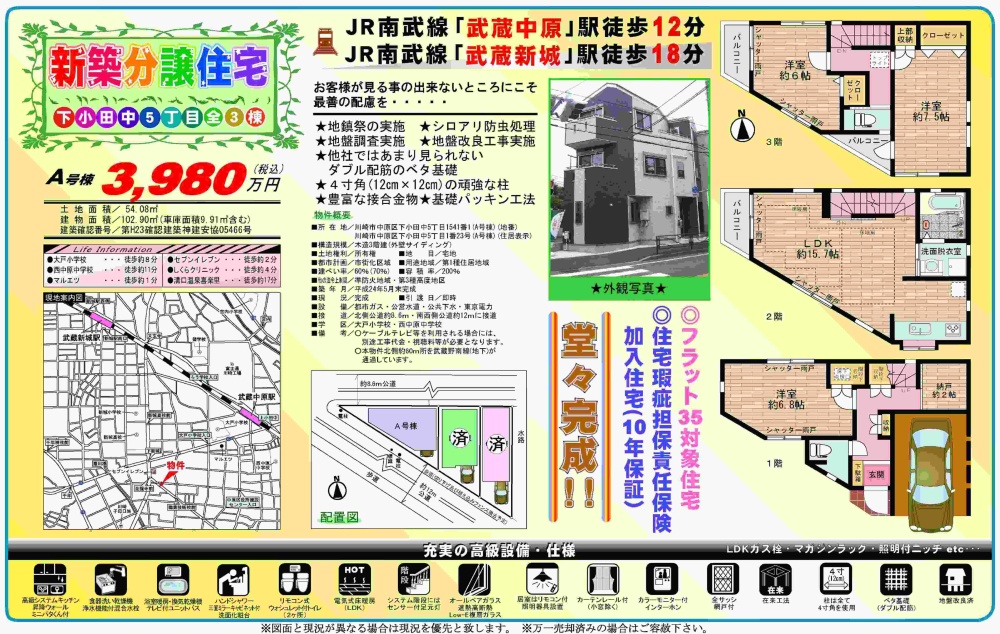Click the north compass on the floor plan
Image resolution: width=1000 pixels, height=634 pixels.
point(742,126)
